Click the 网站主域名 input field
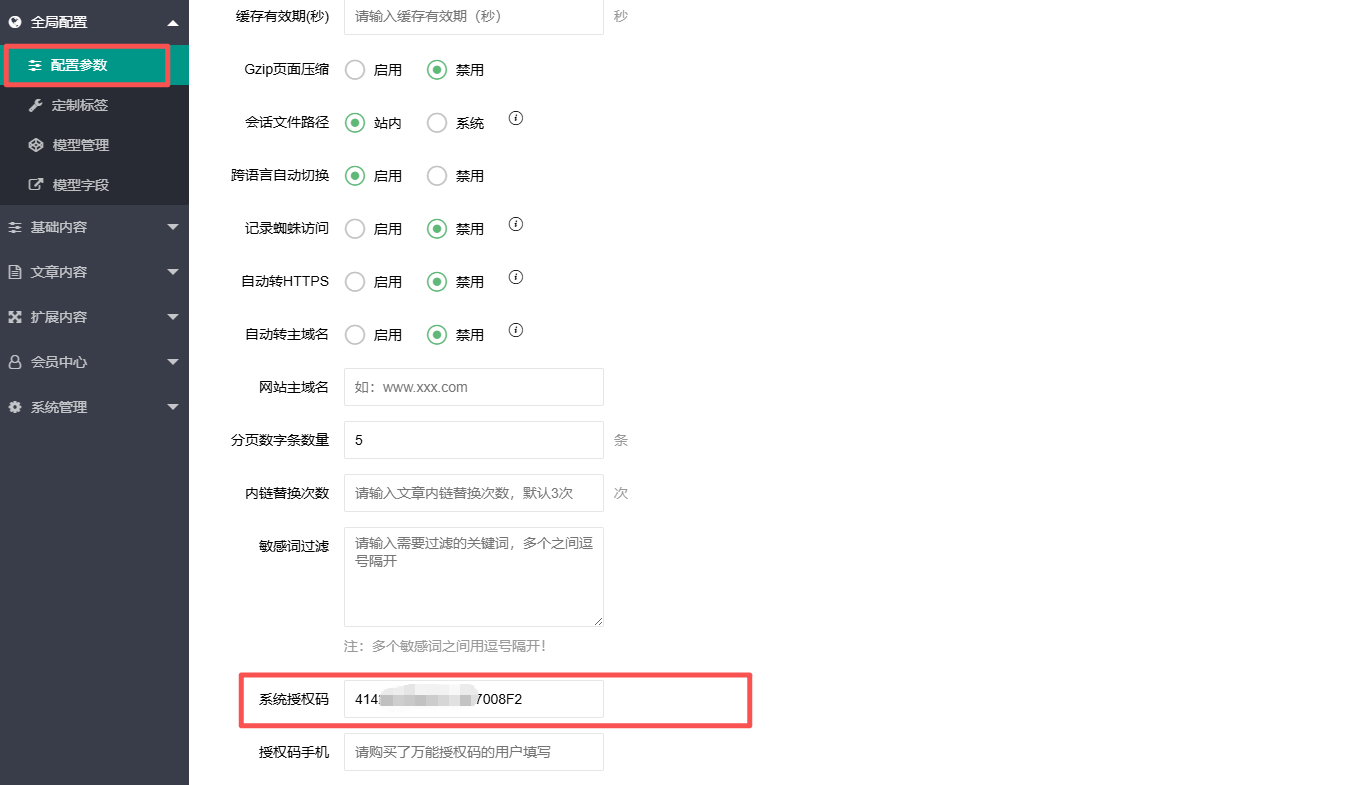The width and height of the screenshot is (1348, 785). pyautogui.click(x=473, y=387)
